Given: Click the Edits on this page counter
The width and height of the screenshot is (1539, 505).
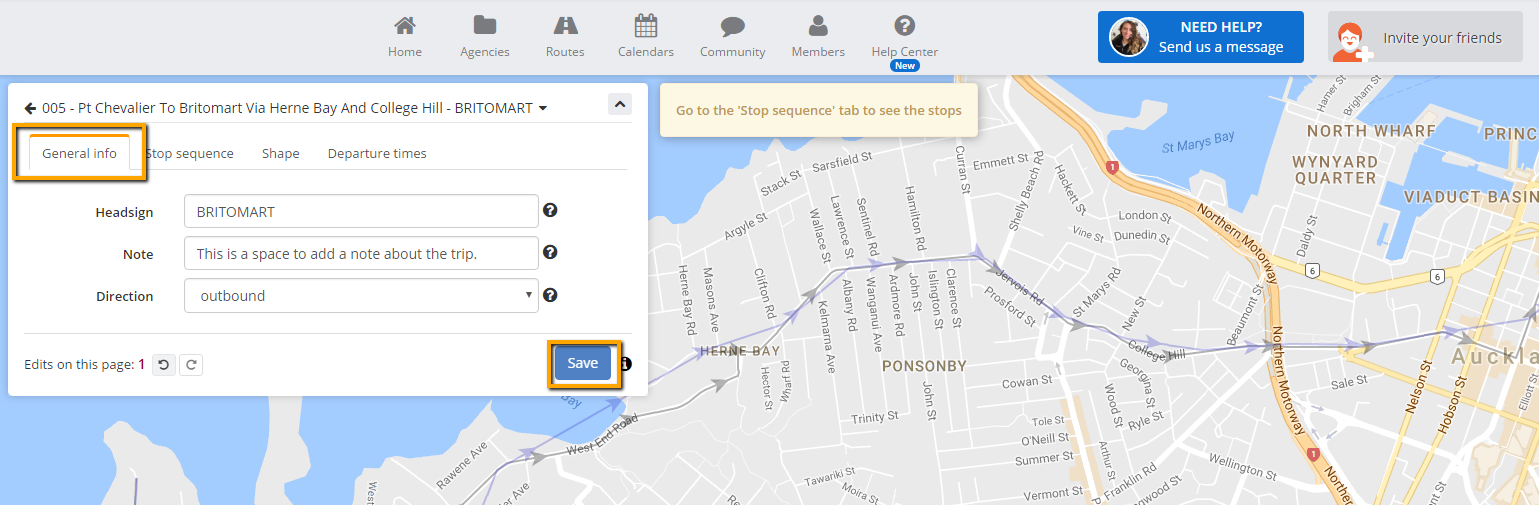Looking at the screenshot, I should [85, 365].
